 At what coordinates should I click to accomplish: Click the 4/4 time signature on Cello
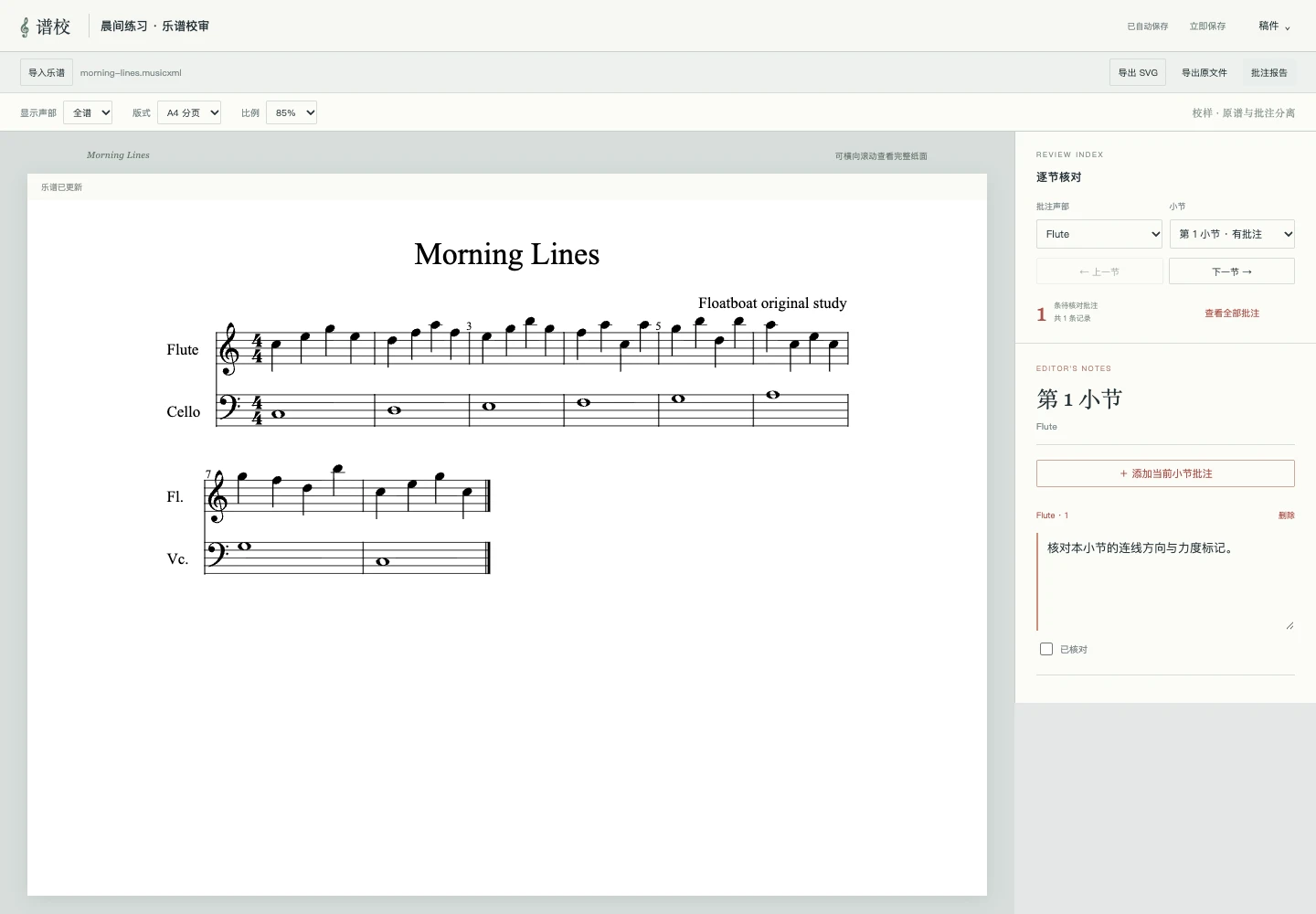click(x=257, y=410)
